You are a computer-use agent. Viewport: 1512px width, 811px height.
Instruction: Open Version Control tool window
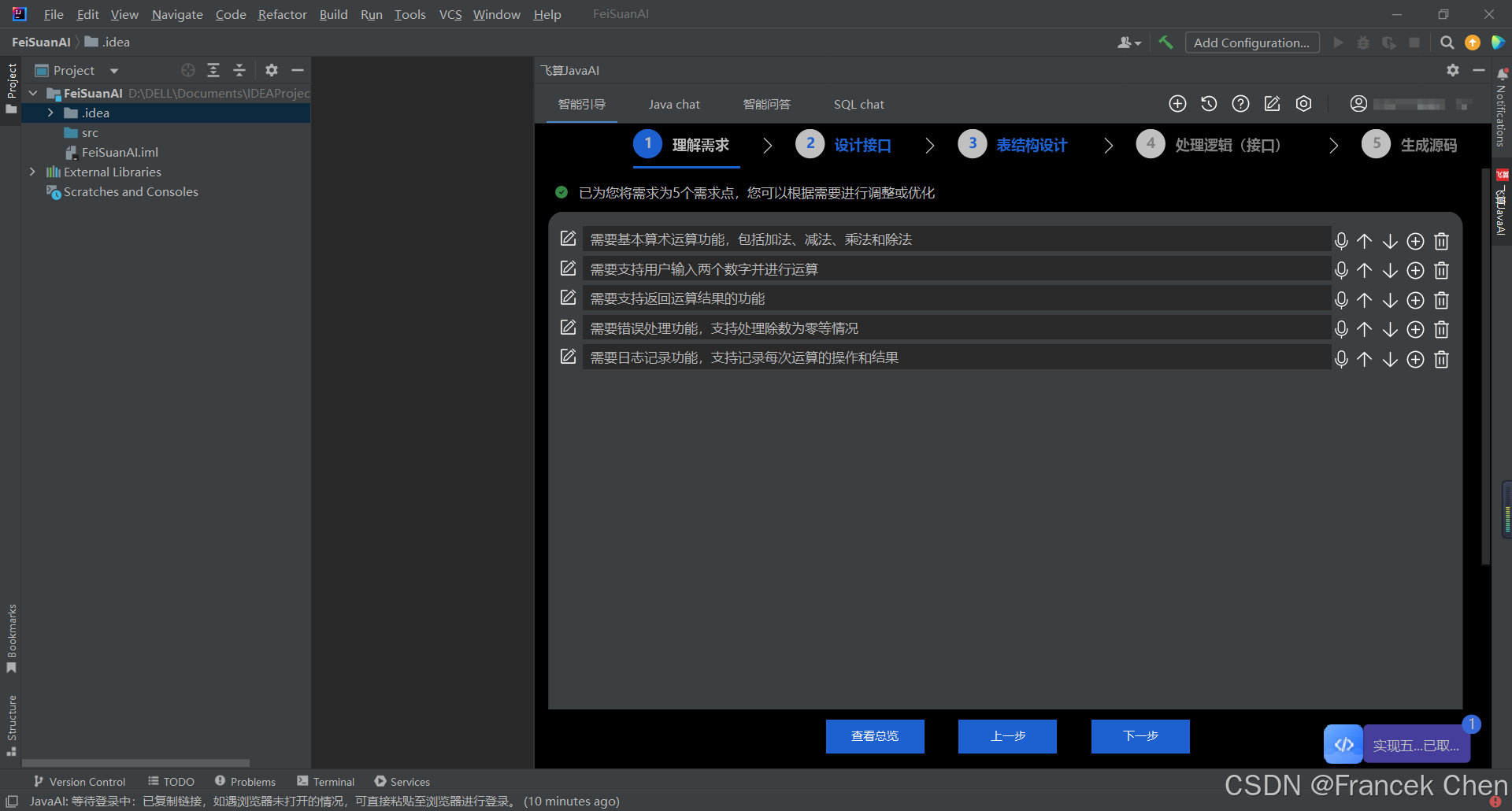point(80,781)
